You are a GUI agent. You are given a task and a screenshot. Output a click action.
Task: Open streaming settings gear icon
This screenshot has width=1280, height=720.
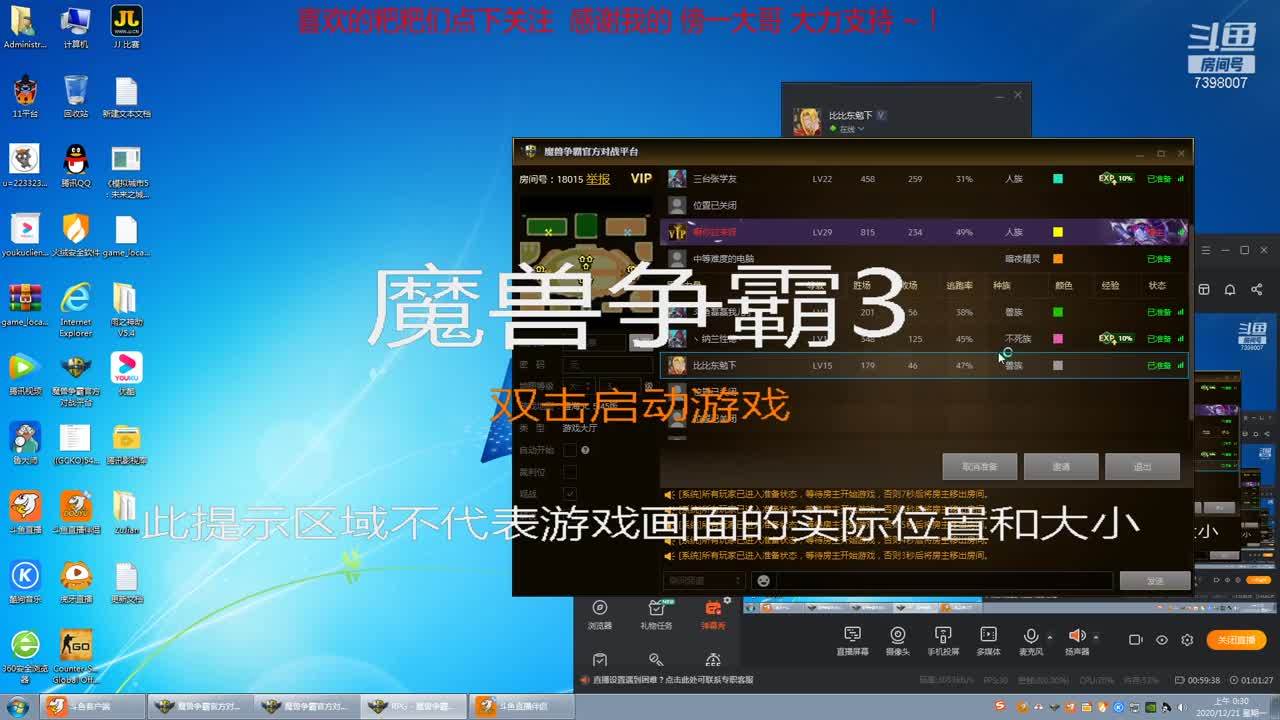pyautogui.click(x=1187, y=640)
